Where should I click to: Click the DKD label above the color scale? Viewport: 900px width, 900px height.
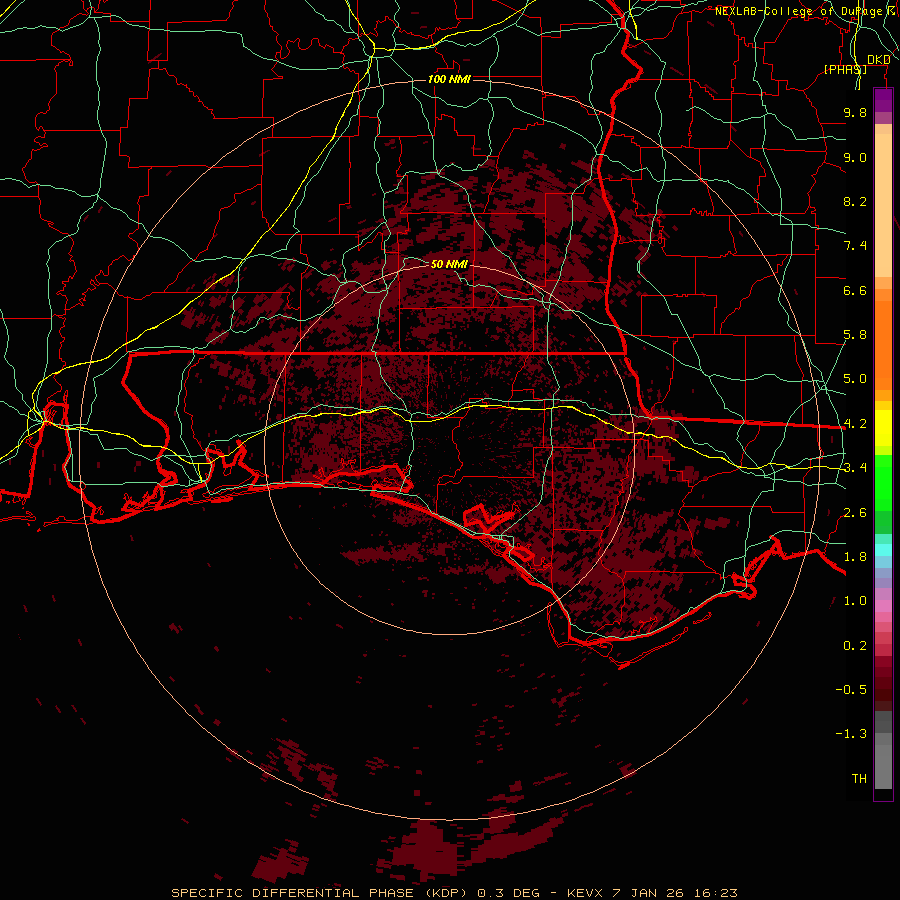pos(879,60)
